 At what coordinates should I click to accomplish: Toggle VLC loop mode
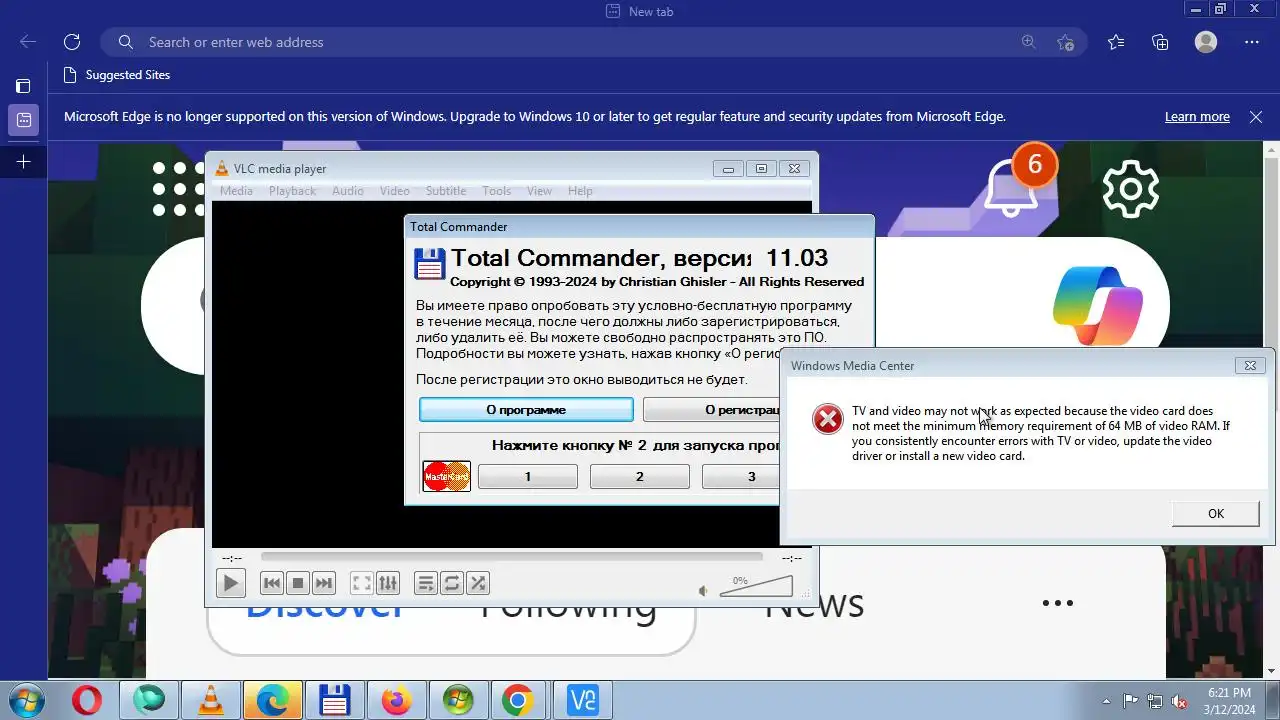tap(452, 583)
